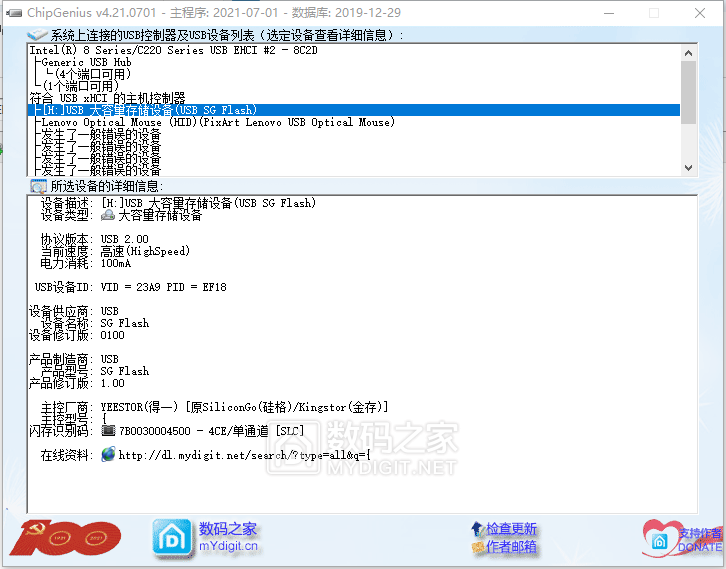The image size is (726, 569).
Task: Open the mYdigit.cn house logo icon
Action: [x=172, y=538]
